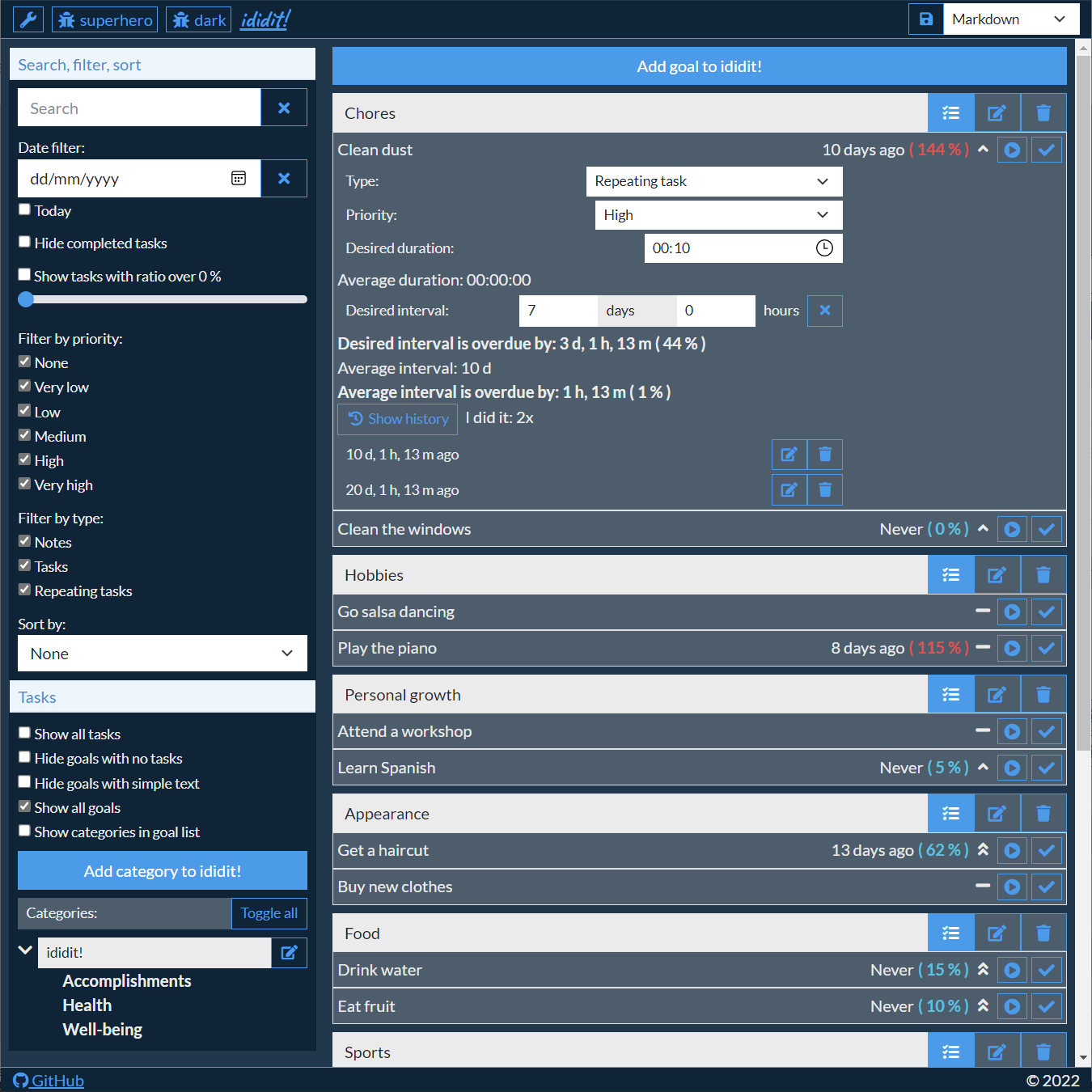The height and width of the screenshot is (1092, 1092).
Task: Toggle Show tasks with ratio over 0 %
Action: click(24, 275)
